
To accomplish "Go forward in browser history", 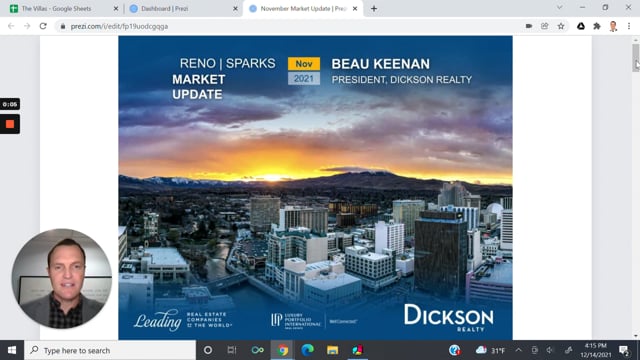I will click(27, 26).
